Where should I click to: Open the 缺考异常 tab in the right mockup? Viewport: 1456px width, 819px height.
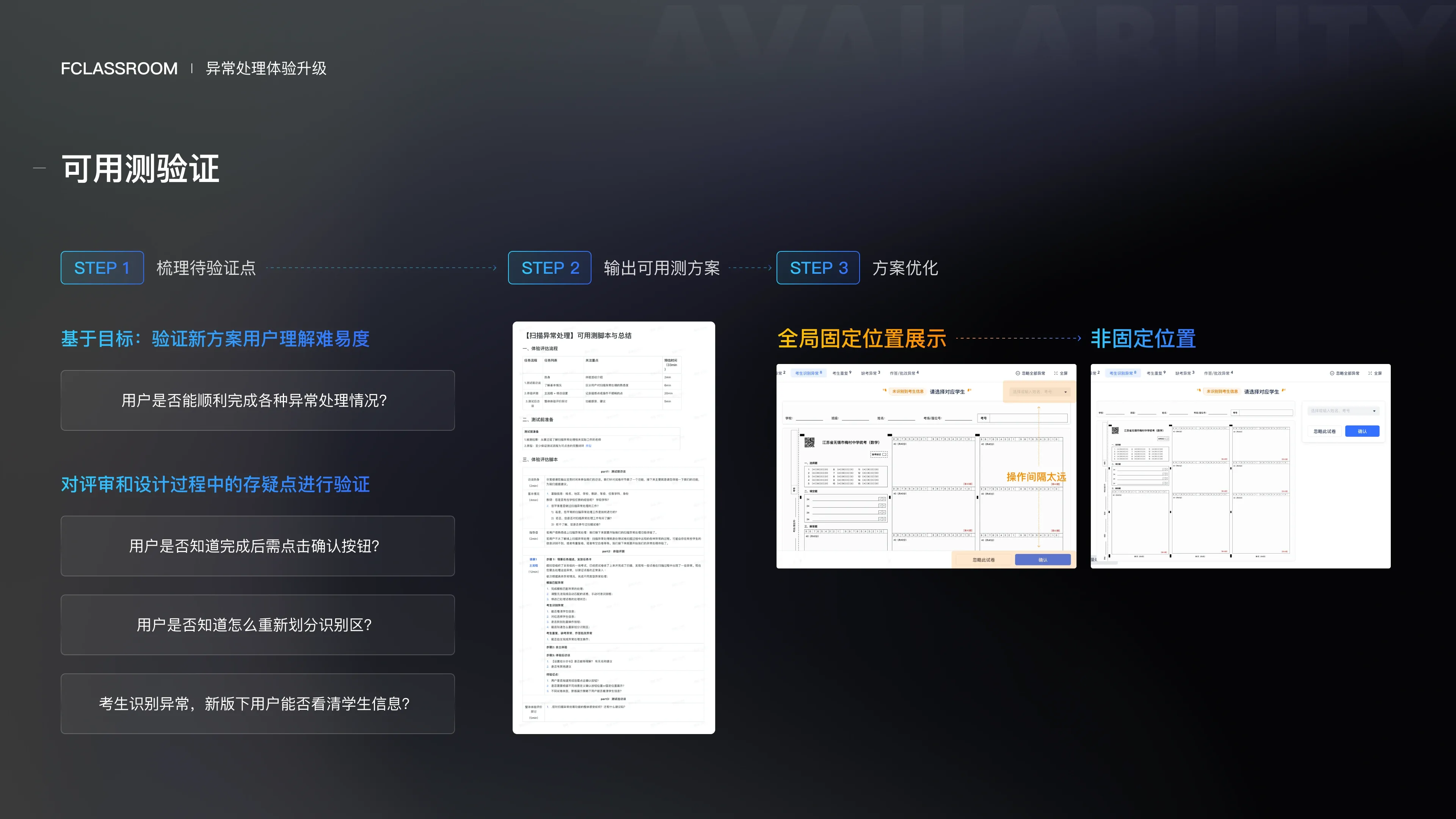tap(1185, 373)
